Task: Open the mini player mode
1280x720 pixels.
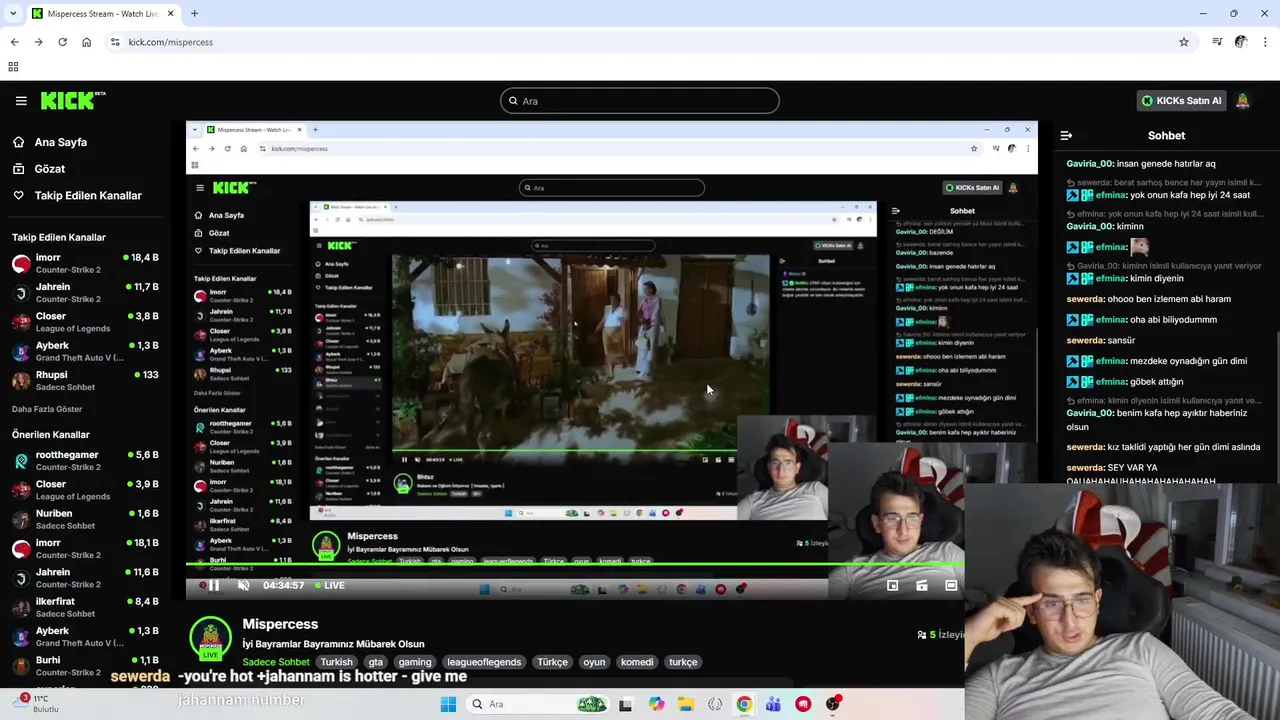Action: point(893,585)
